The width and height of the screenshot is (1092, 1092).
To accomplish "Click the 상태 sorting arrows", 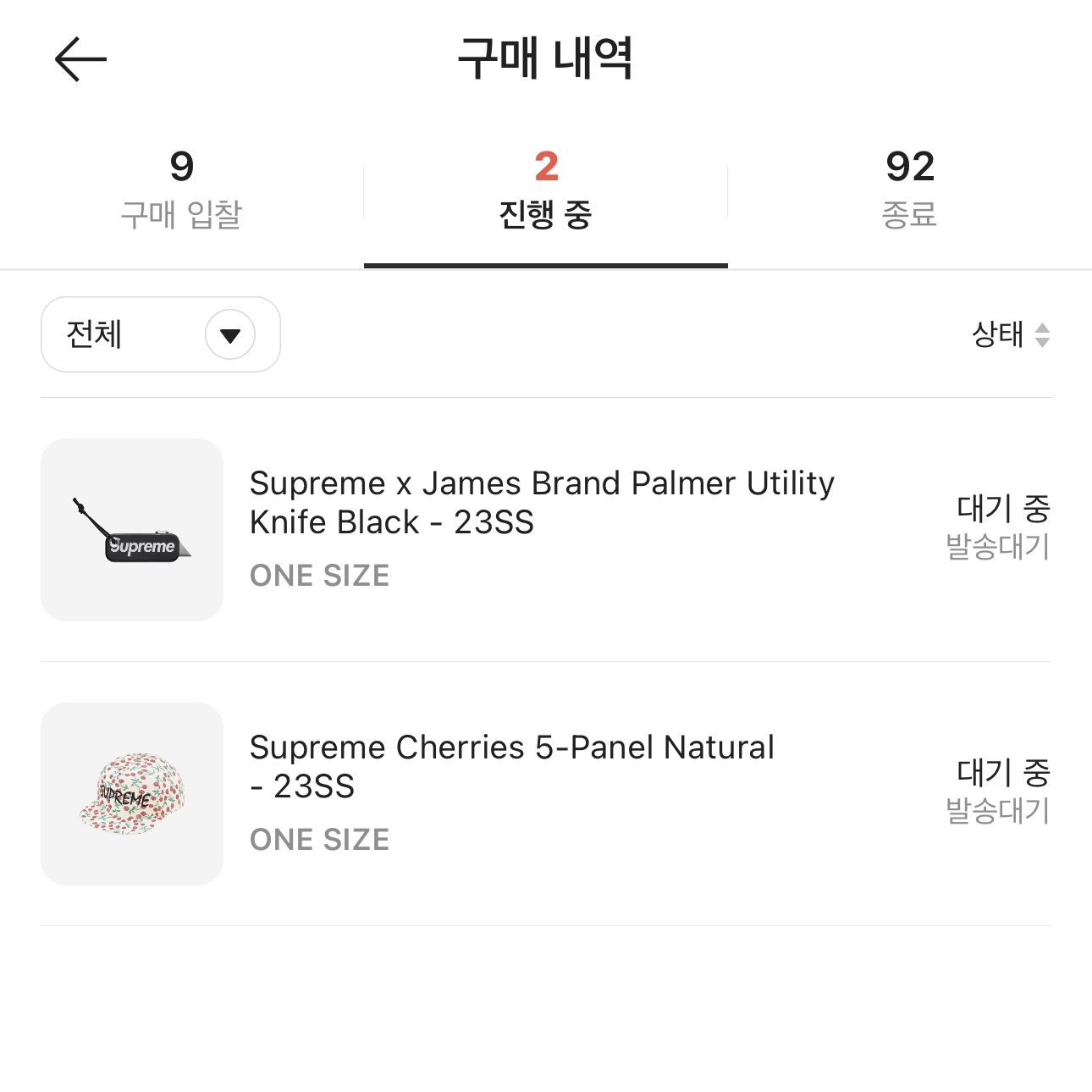I will pyautogui.click(x=1042, y=335).
